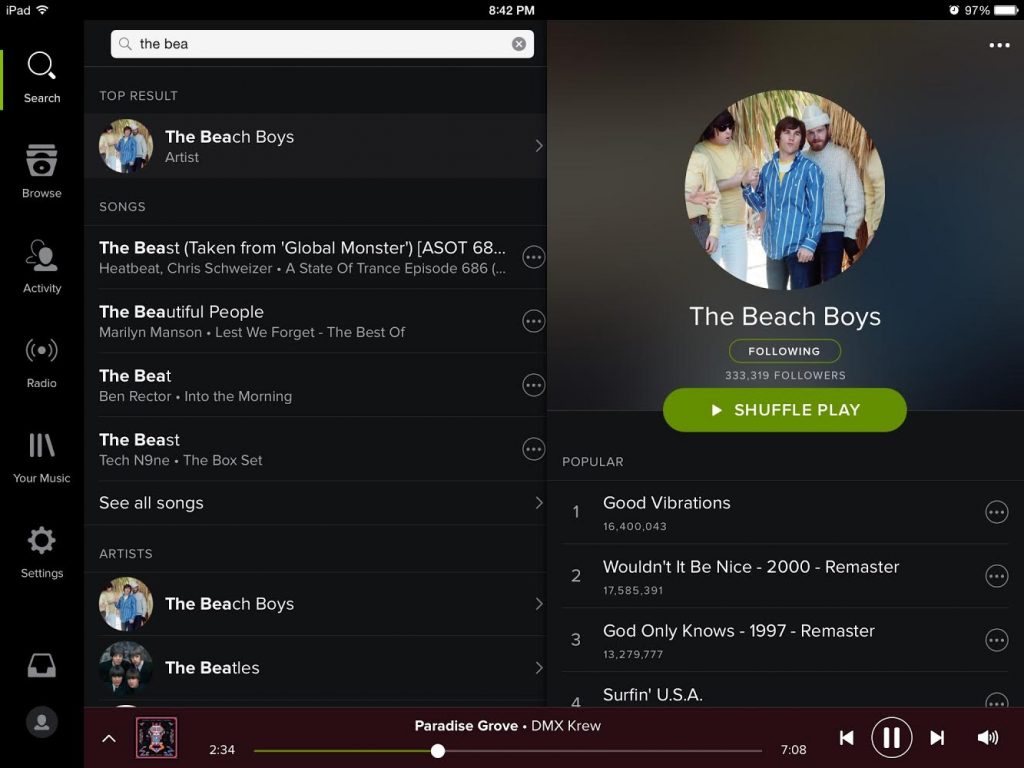The width and height of the screenshot is (1024, 768).
Task: Select The Beautiful People song result
Action: point(300,321)
